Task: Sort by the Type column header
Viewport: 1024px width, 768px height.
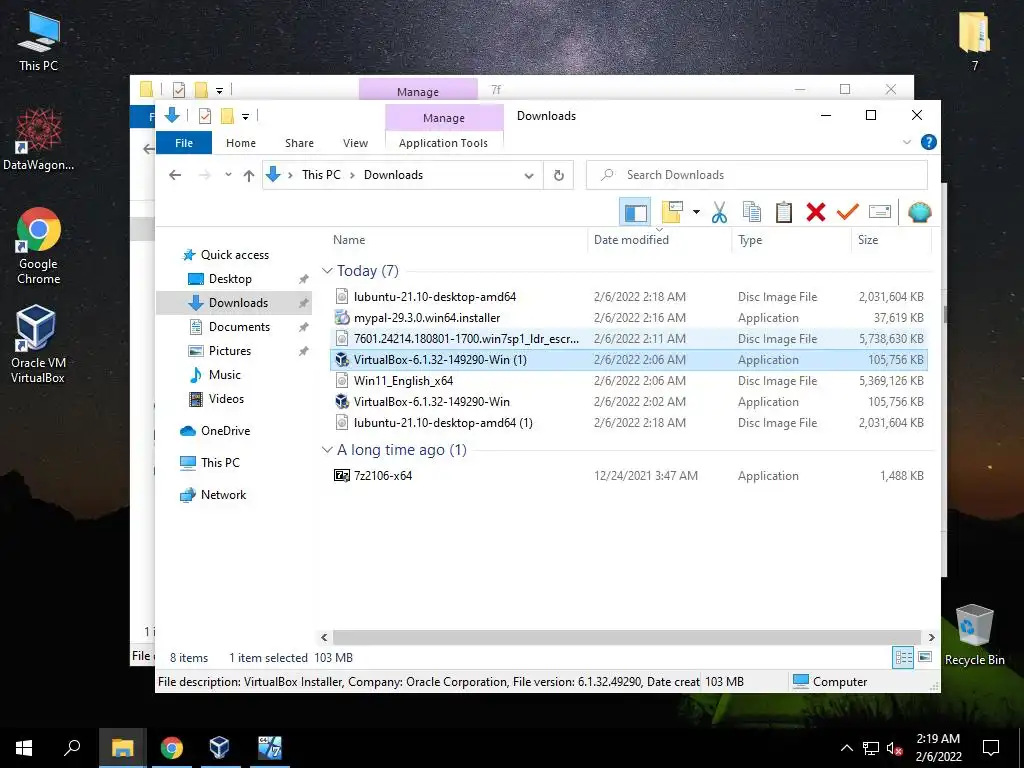Action: [750, 240]
